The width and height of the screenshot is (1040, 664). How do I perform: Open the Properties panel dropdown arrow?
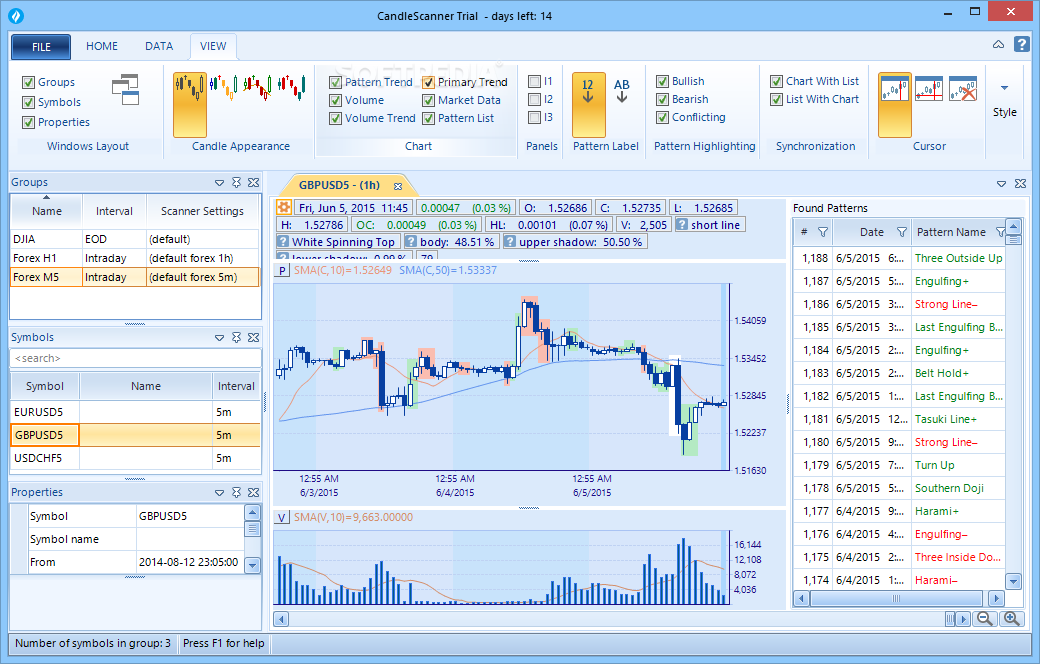[x=220, y=493]
